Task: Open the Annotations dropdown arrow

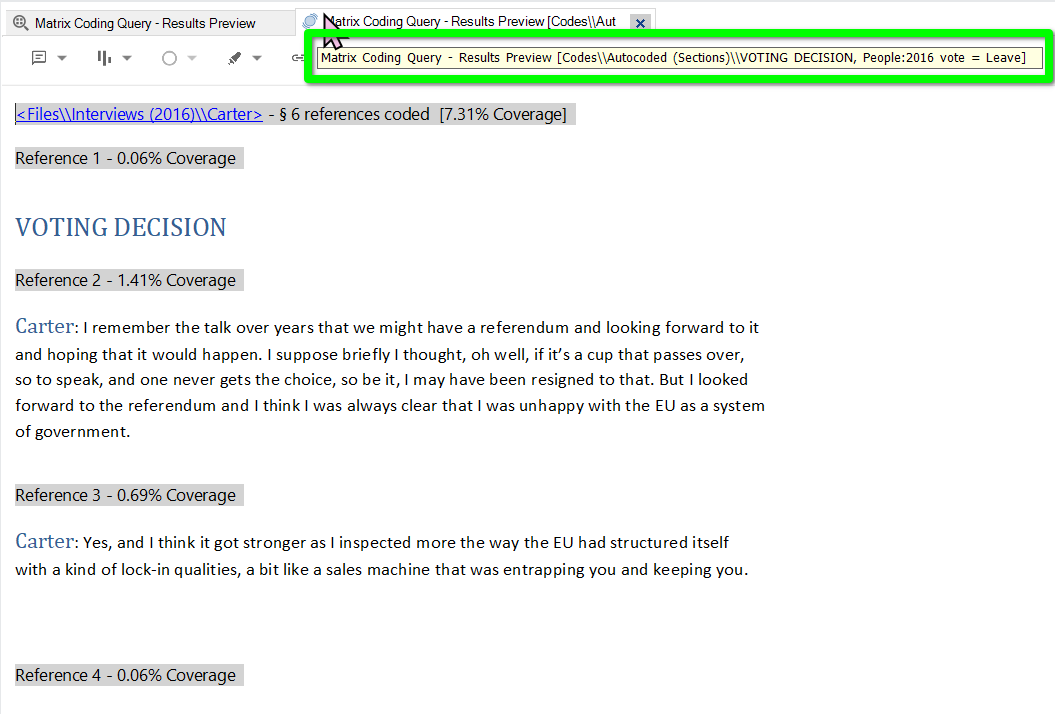Action: (x=62, y=58)
